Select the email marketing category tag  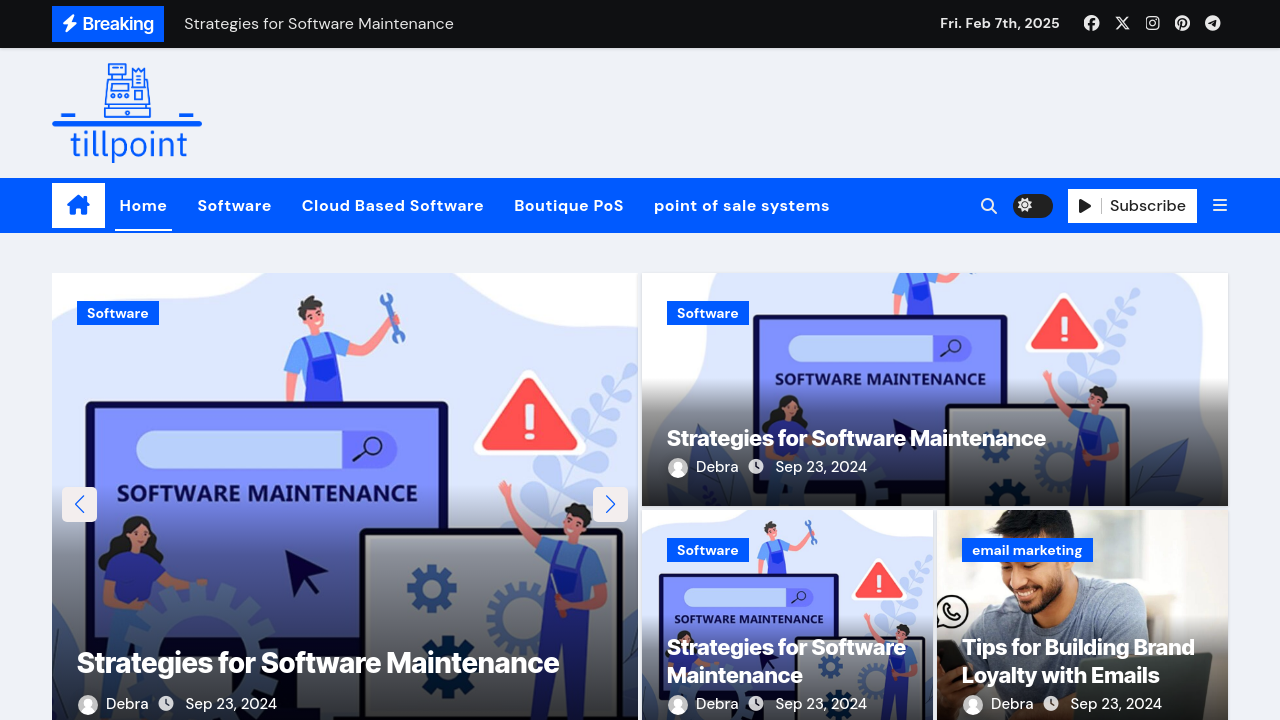[x=1026, y=550]
